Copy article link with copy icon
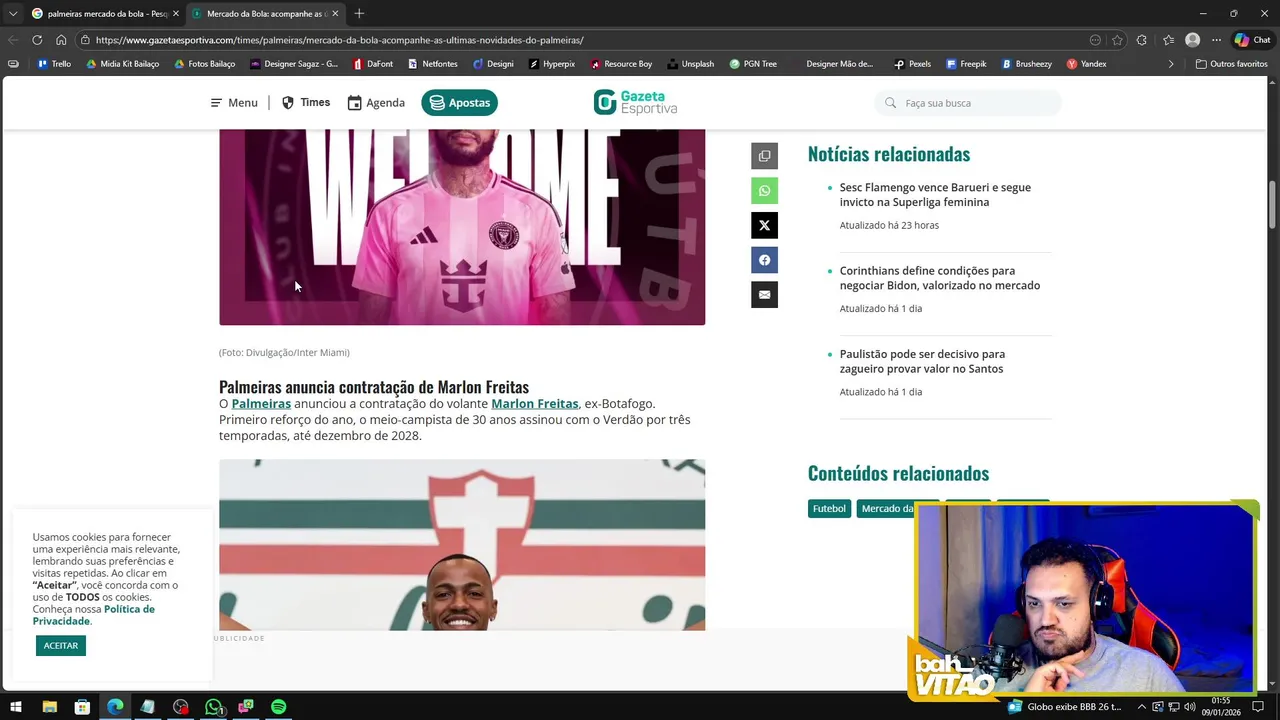The image size is (1280, 720). click(764, 156)
